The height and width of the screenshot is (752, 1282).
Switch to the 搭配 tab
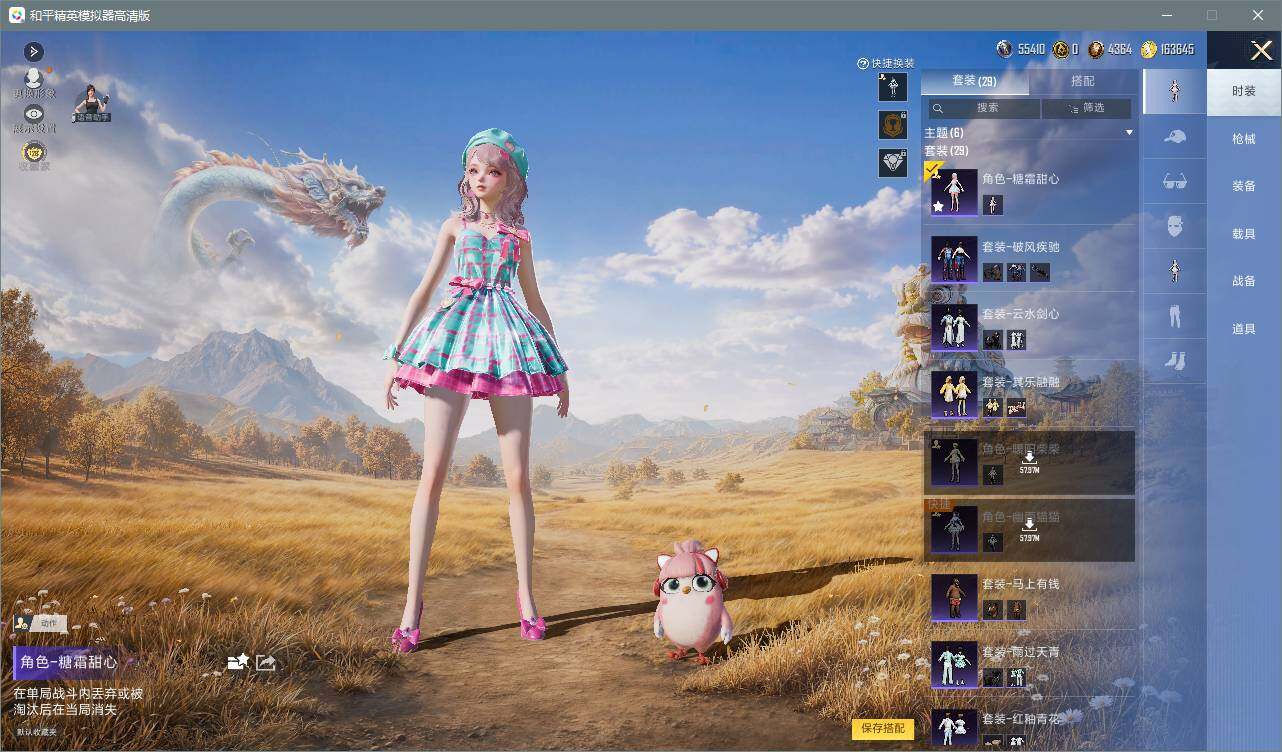(x=1083, y=81)
